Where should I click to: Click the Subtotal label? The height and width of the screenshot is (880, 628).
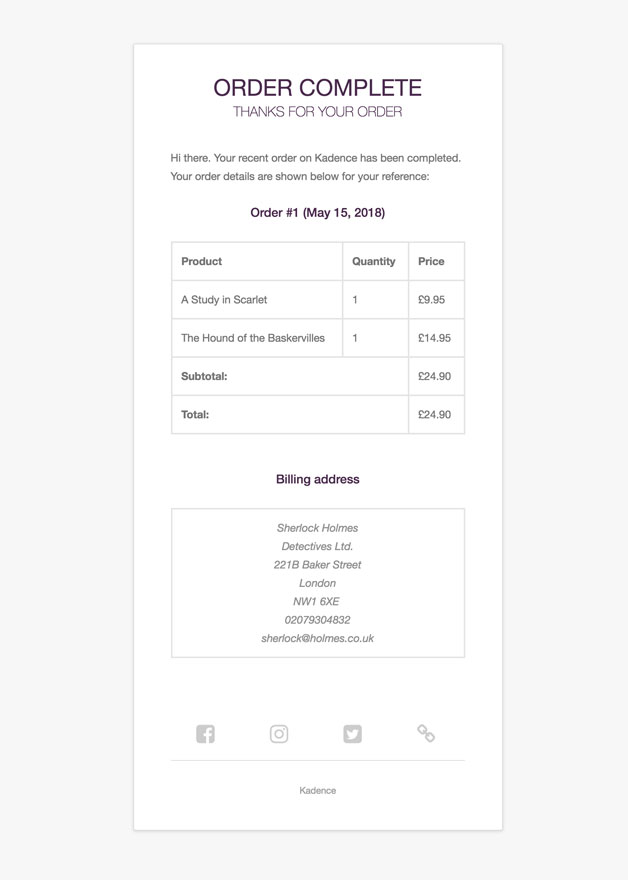(204, 376)
